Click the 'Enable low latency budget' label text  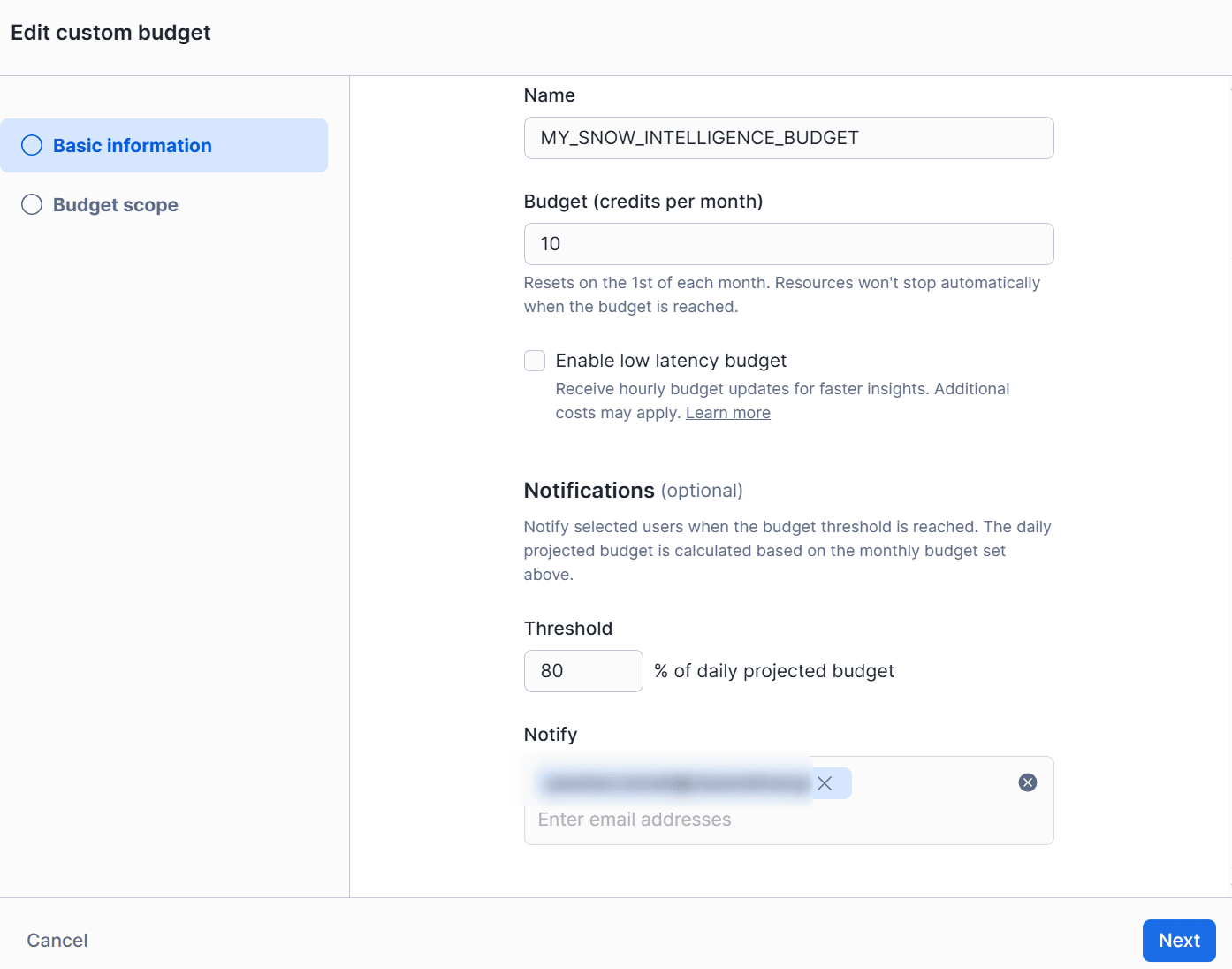(x=671, y=361)
